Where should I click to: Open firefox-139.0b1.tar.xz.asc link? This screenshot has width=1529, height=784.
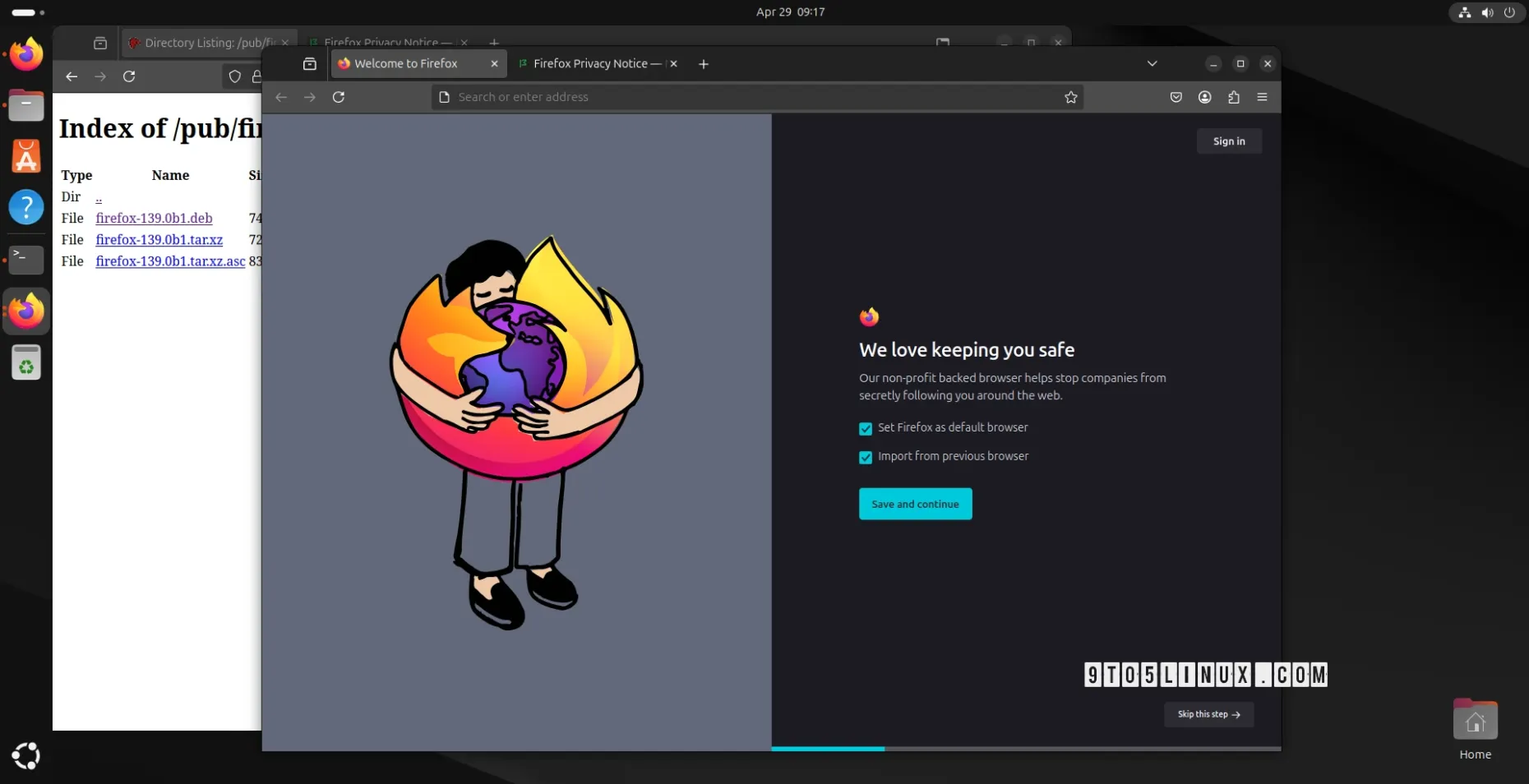170,261
